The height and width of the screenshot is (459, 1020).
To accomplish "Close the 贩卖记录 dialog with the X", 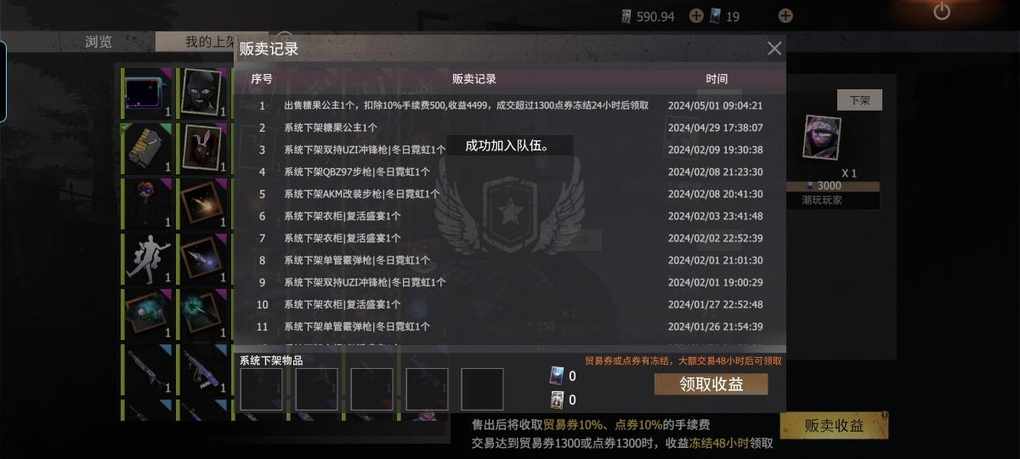I will point(774,49).
